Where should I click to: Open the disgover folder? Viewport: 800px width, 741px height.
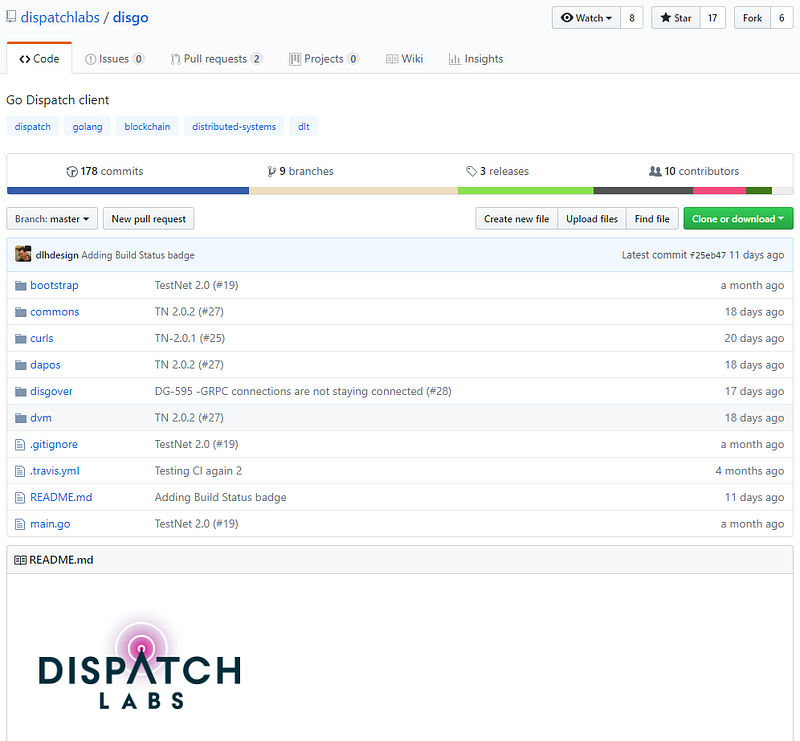point(51,391)
